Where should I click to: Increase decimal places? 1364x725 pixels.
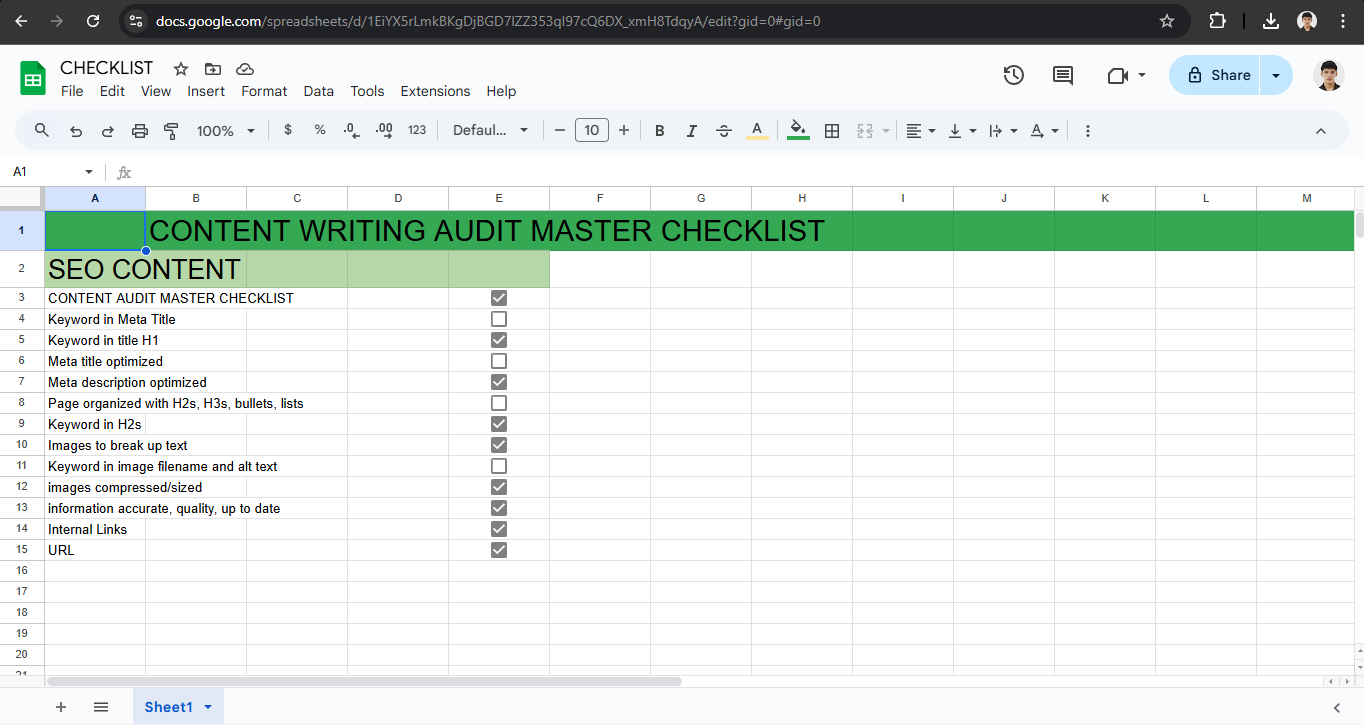[384, 130]
